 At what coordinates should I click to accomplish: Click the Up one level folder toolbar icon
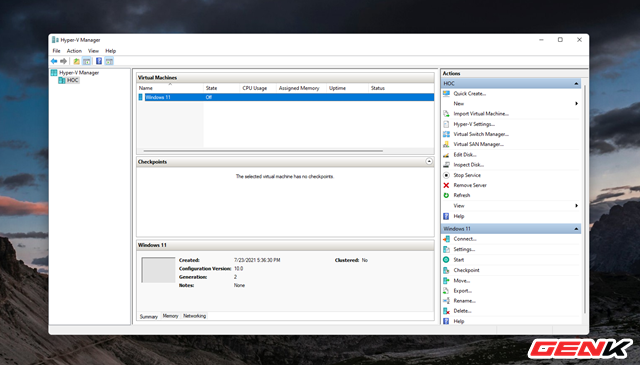(x=76, y=61)
